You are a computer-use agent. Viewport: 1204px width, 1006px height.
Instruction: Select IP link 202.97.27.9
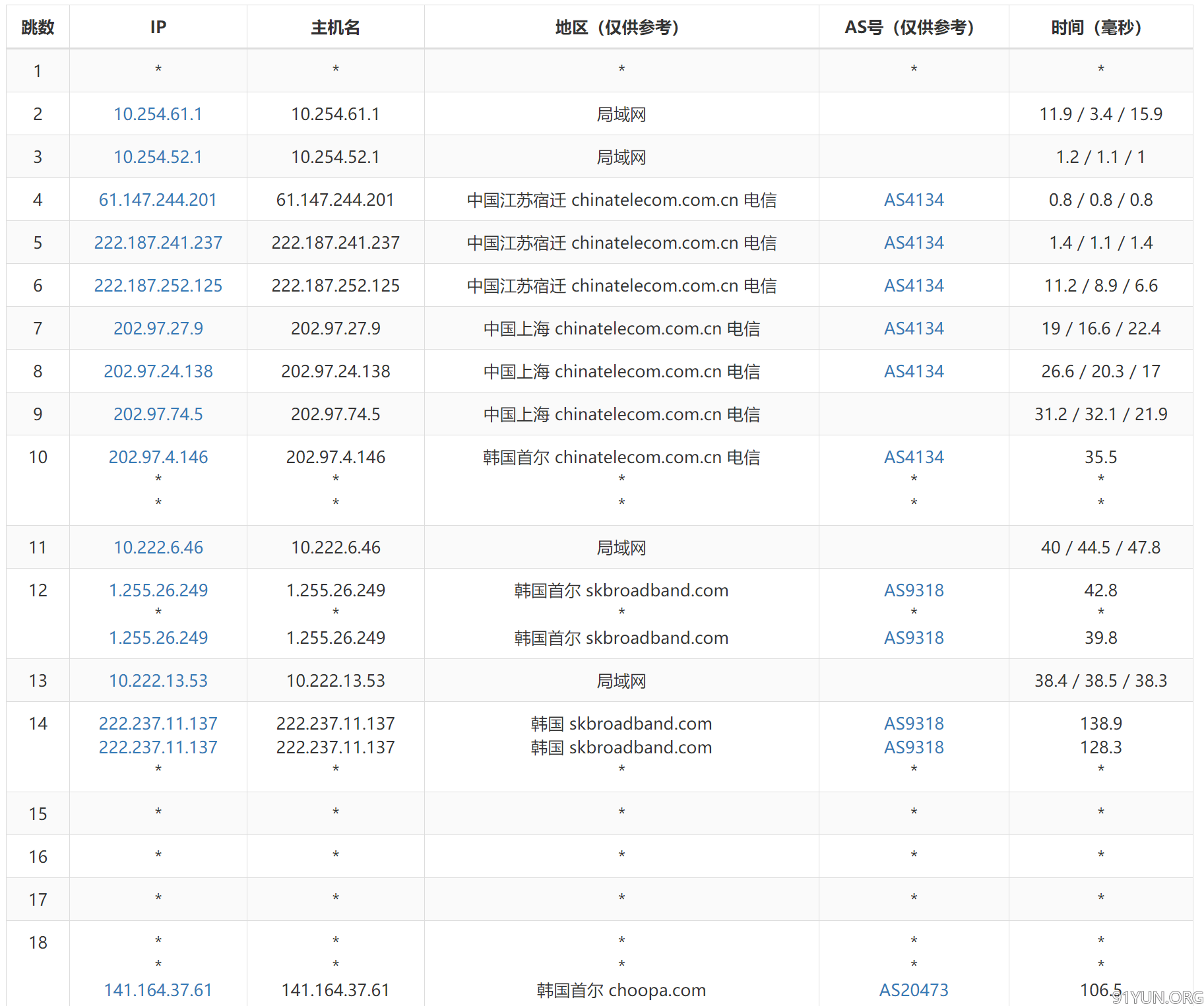158,329
